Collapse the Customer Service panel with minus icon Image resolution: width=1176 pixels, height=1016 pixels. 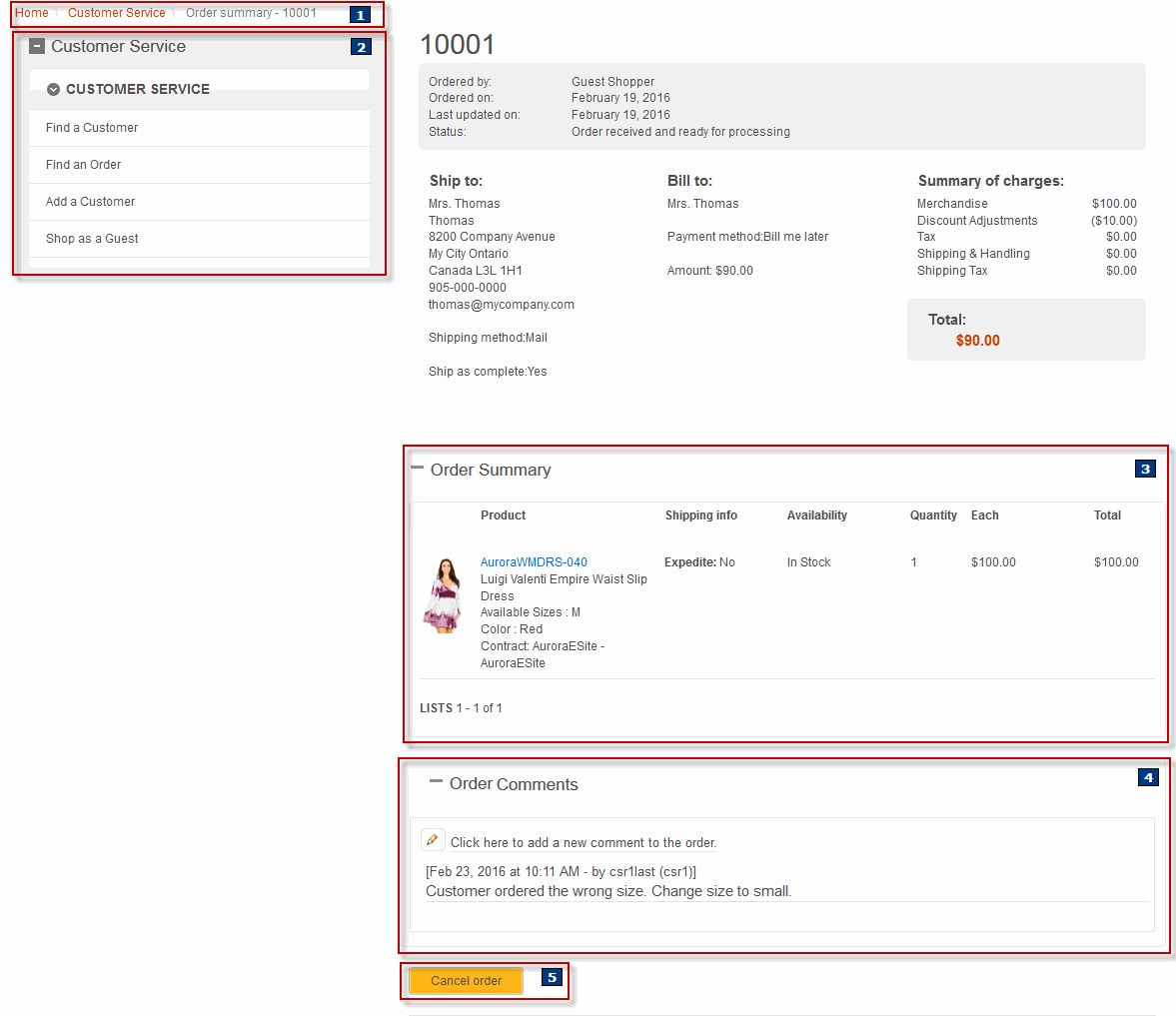tap(37, 47)
